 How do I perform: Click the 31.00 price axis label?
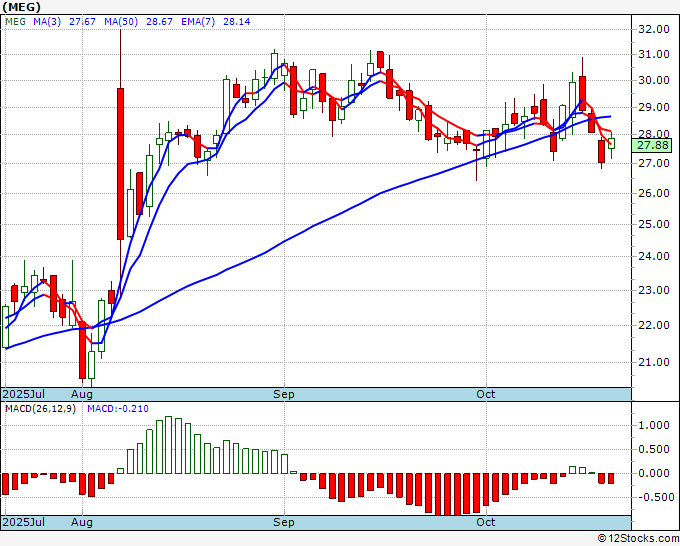point(654,54)
